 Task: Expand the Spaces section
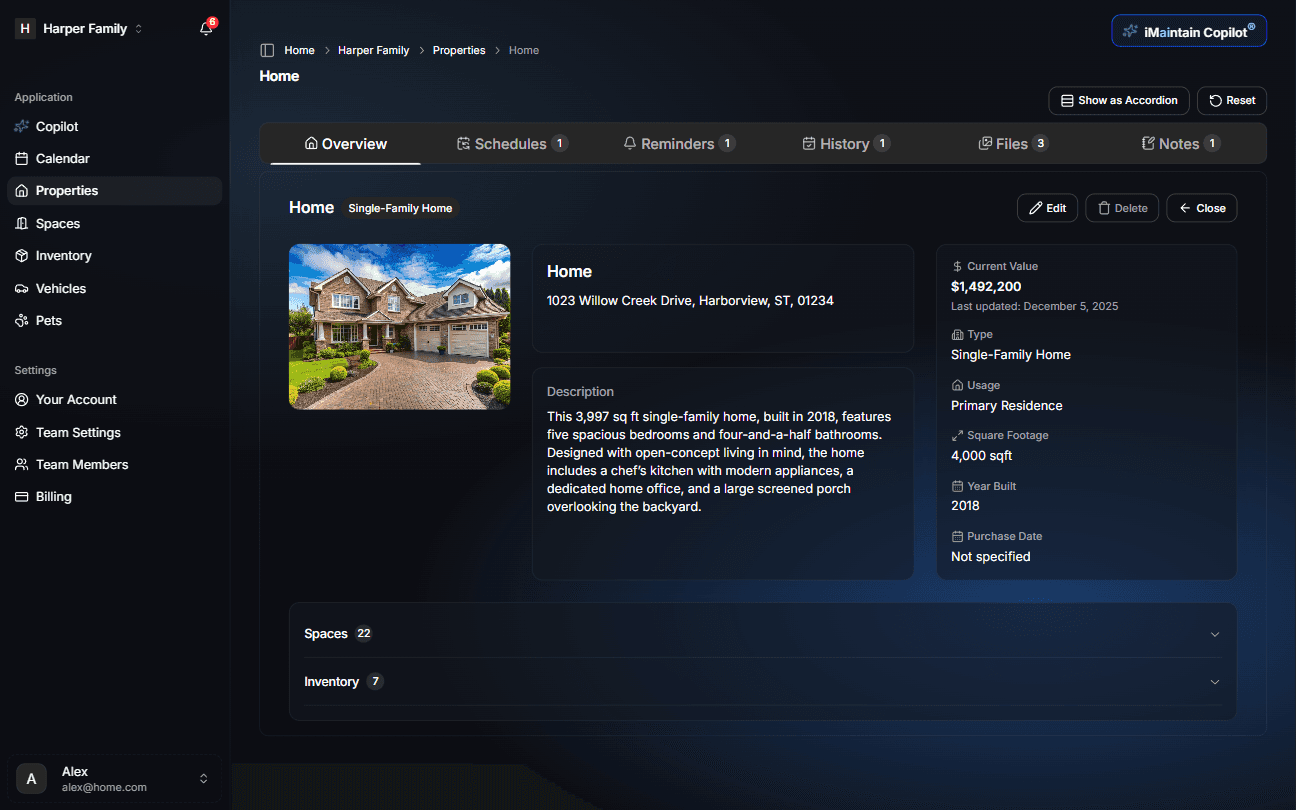(x=762, y=634)
